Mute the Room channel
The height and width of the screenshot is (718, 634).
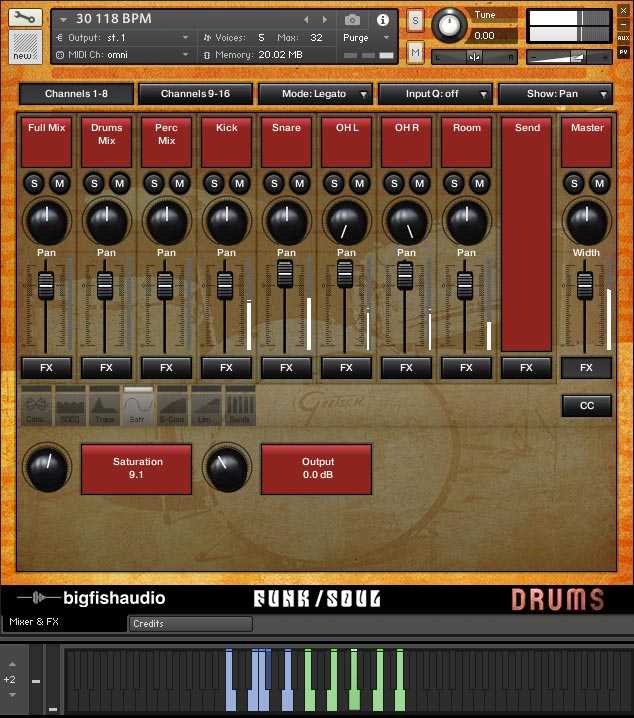(x=479, y=184)
